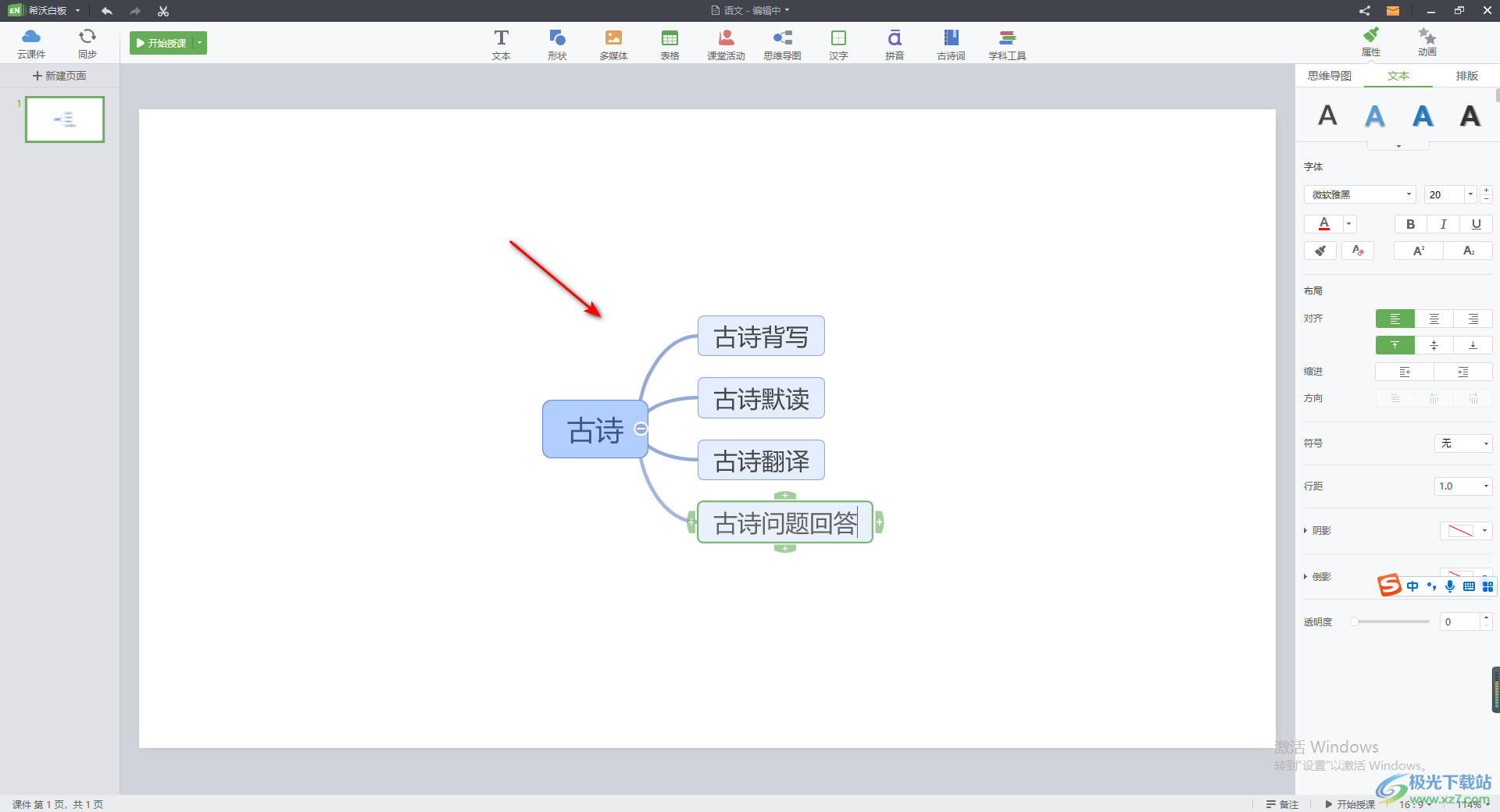The image size is (1500, 812).
Task: Click the increase indent icon
Action: pos(1463,372)
